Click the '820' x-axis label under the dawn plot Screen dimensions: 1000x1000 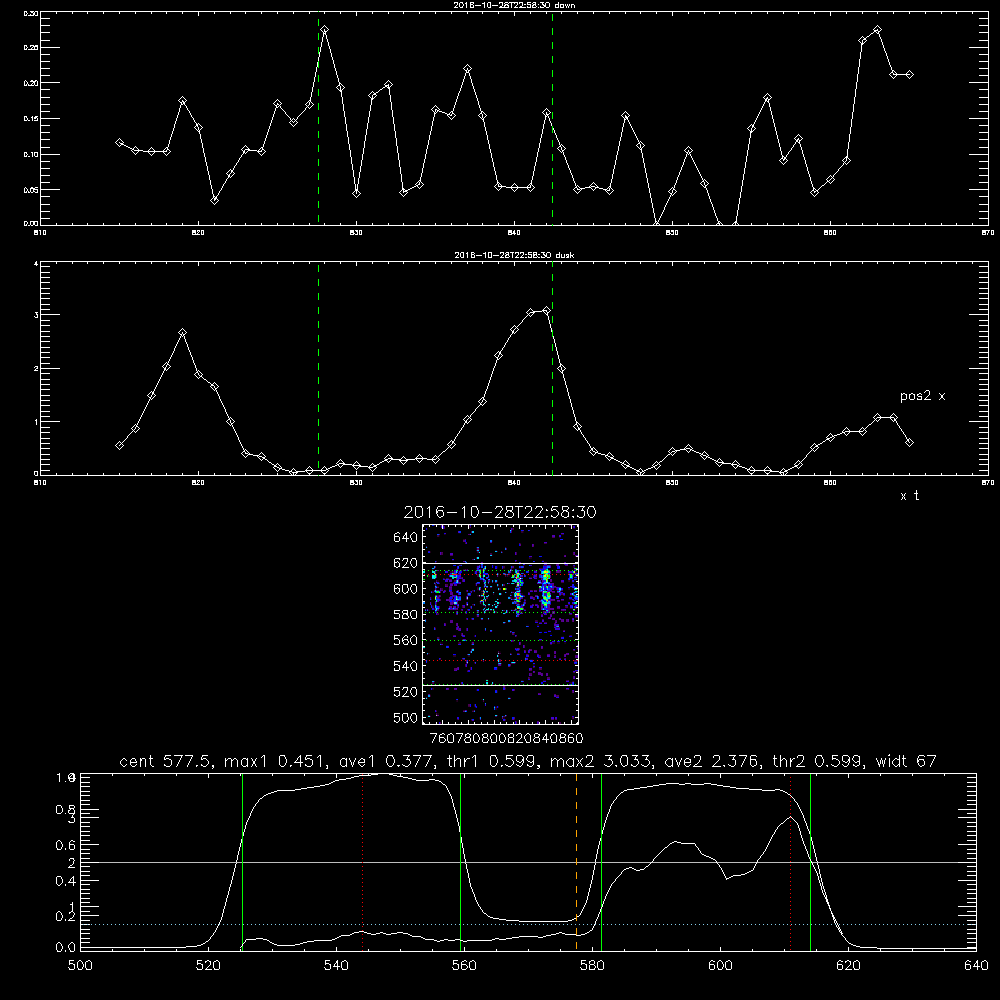pyautogui.click(x=198, y=233)
